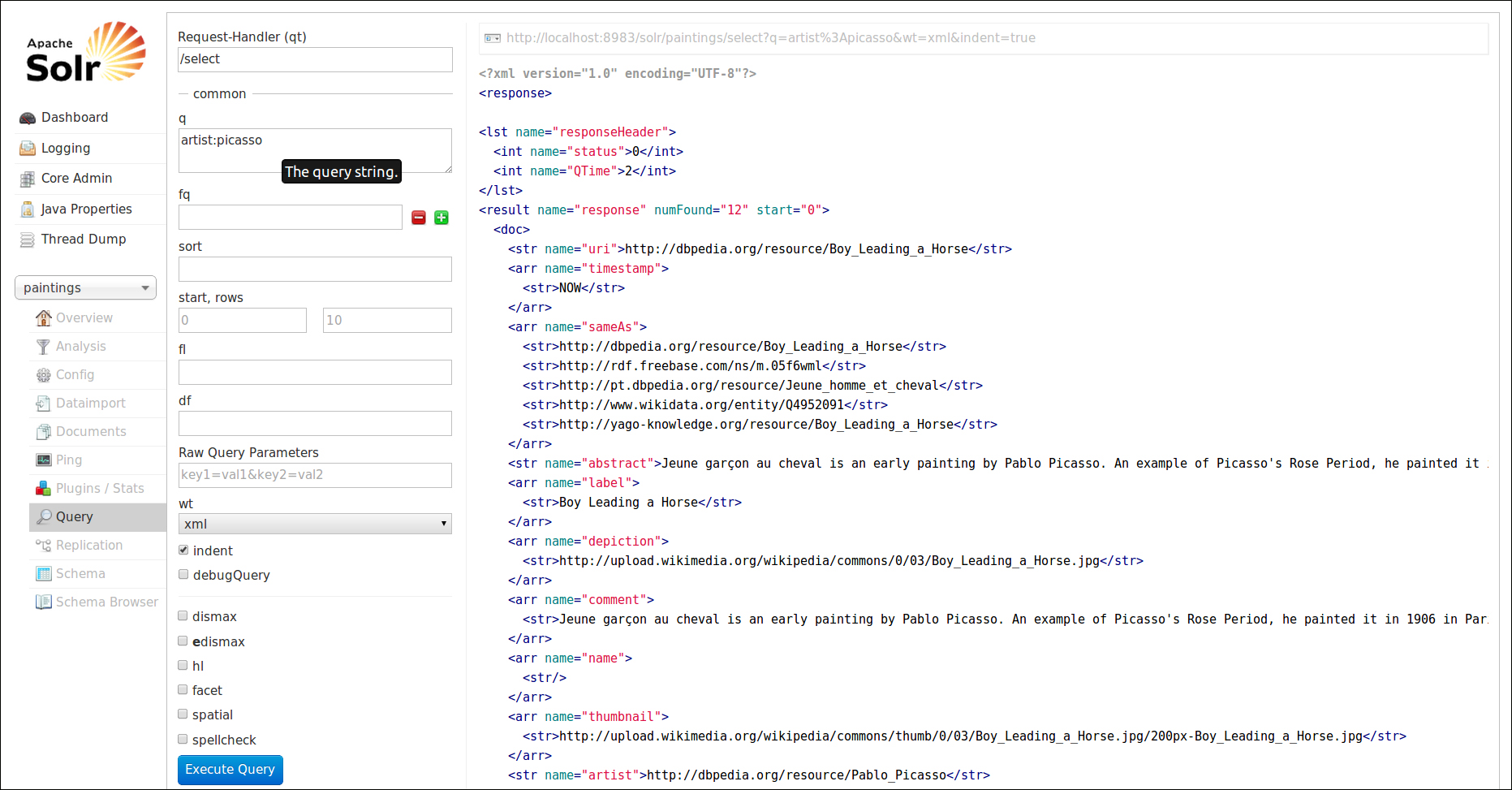Click the q query text area
Image resolution: width=1512 pixels, height=790 pixels.
315,150
